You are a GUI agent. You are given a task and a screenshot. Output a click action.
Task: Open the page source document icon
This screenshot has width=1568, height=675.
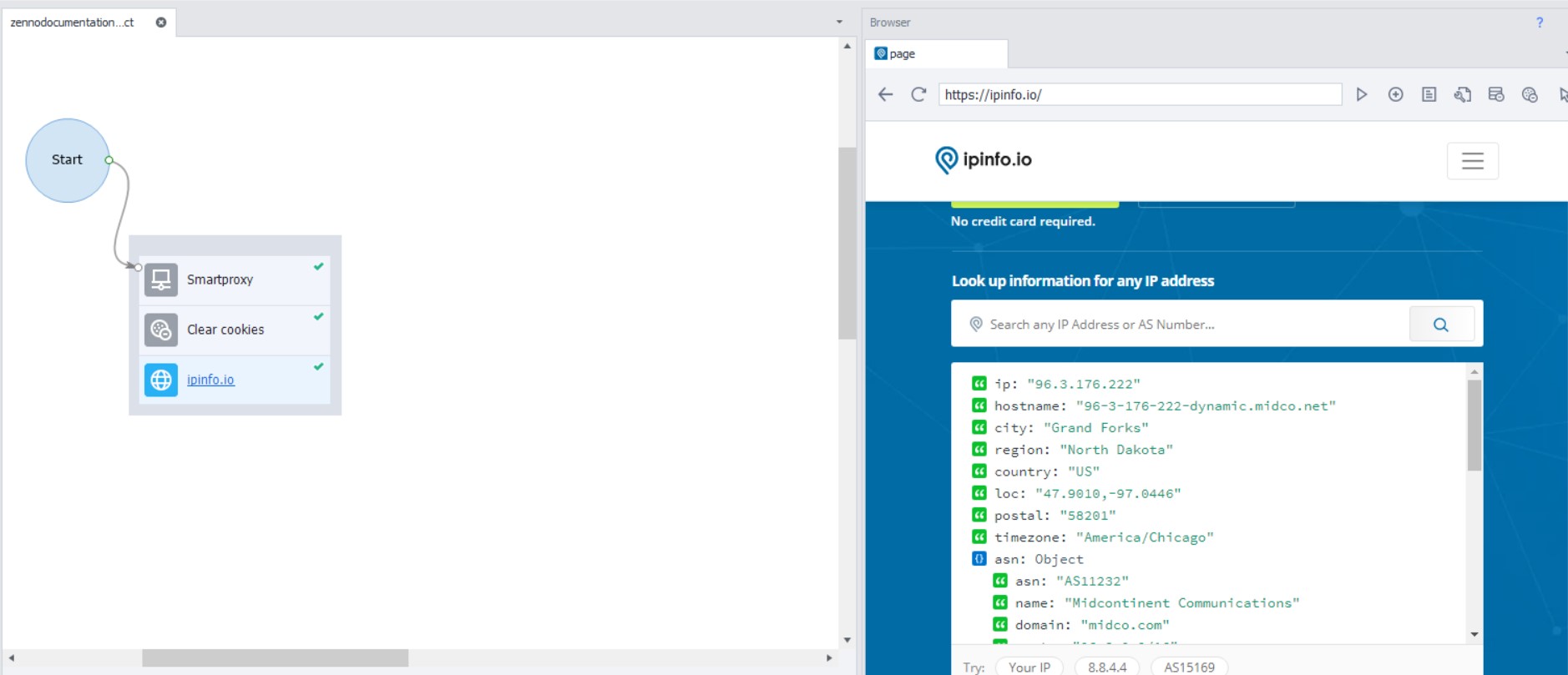1429,94
